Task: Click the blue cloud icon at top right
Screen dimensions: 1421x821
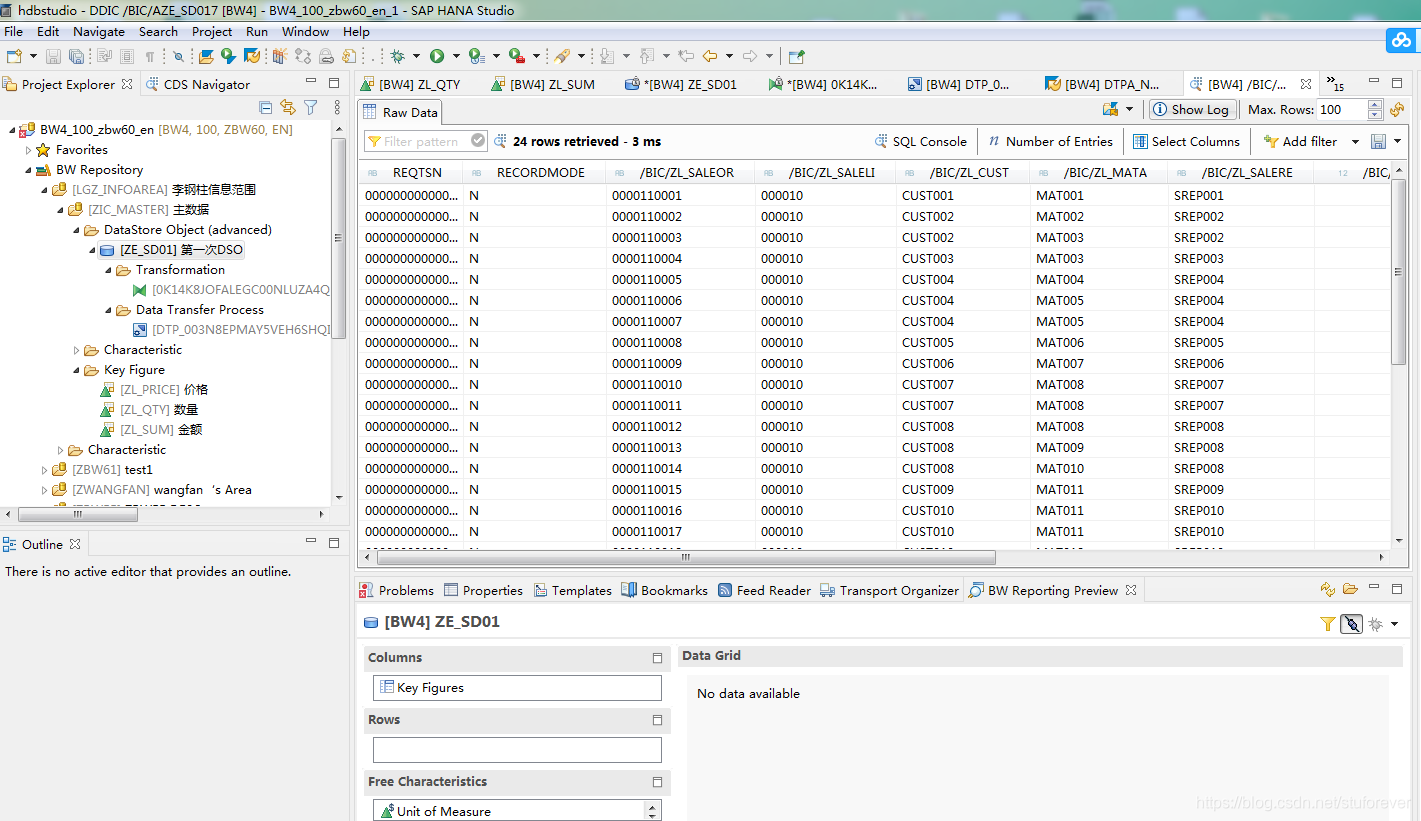Action: (1401, 40)
